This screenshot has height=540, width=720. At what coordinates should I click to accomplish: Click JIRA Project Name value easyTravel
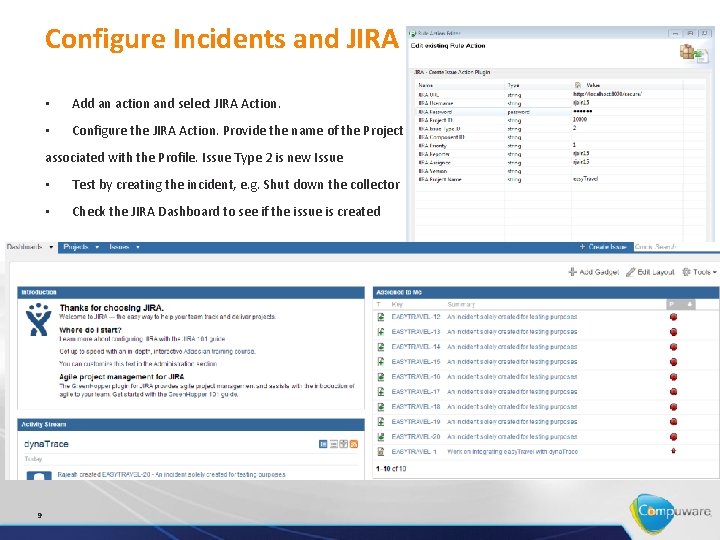click(x=585, y=179)
